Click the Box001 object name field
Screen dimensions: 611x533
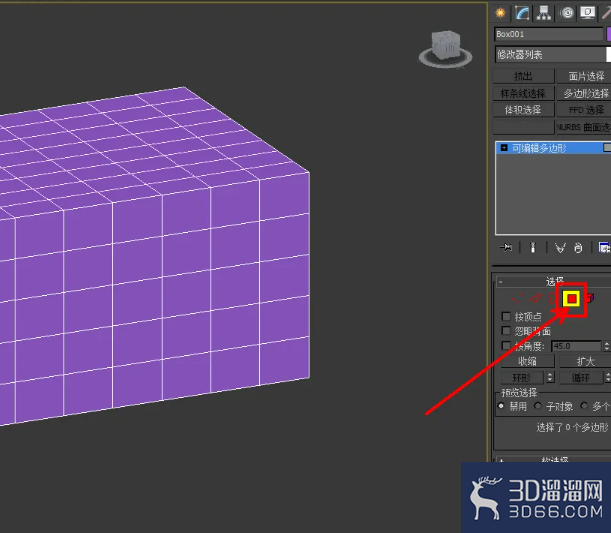[549, 34]
